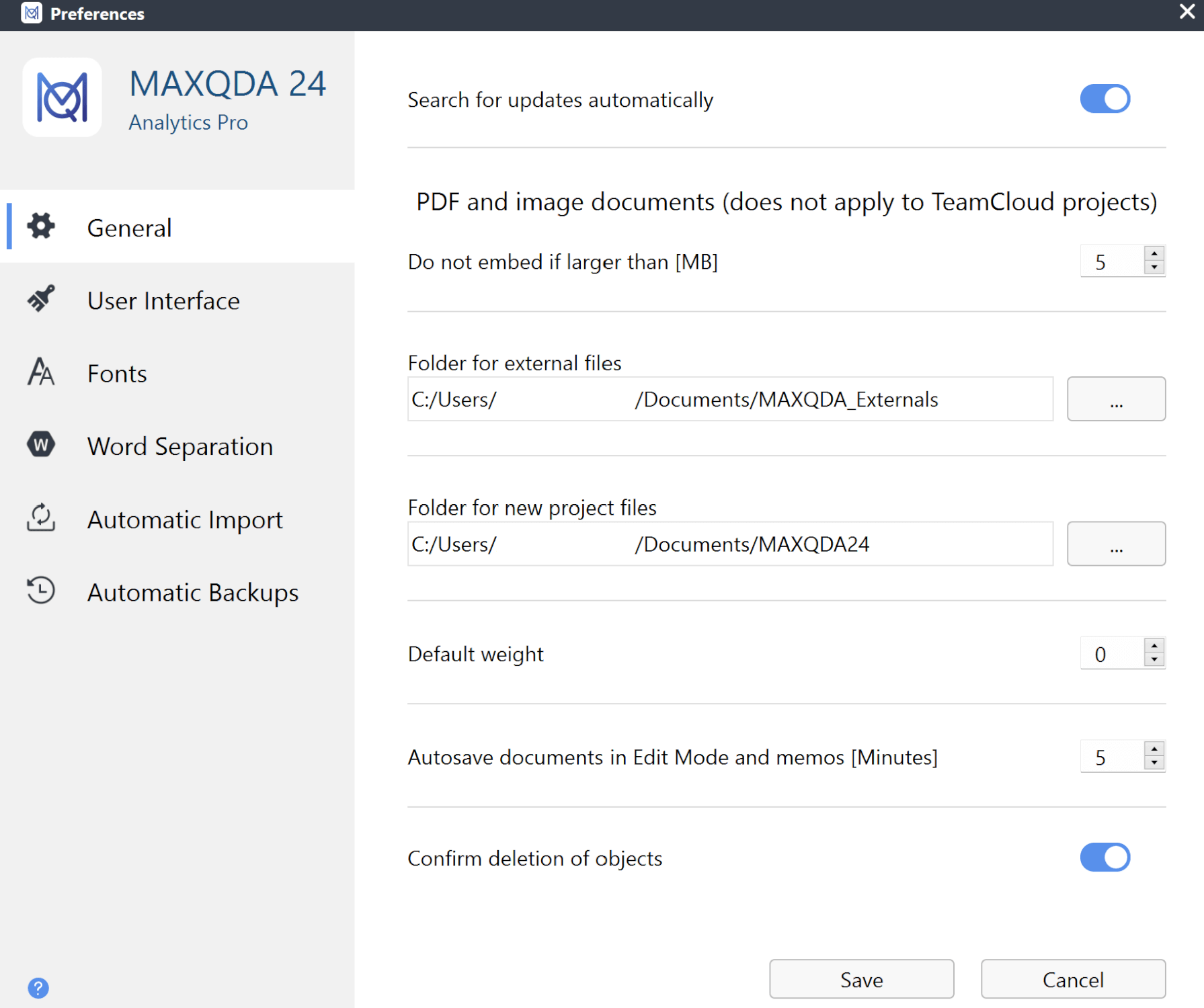The width and height of the screenshot is (1204, 1008).
Task: Click the Automatic Backups clock icon
Action: (41, 591)
